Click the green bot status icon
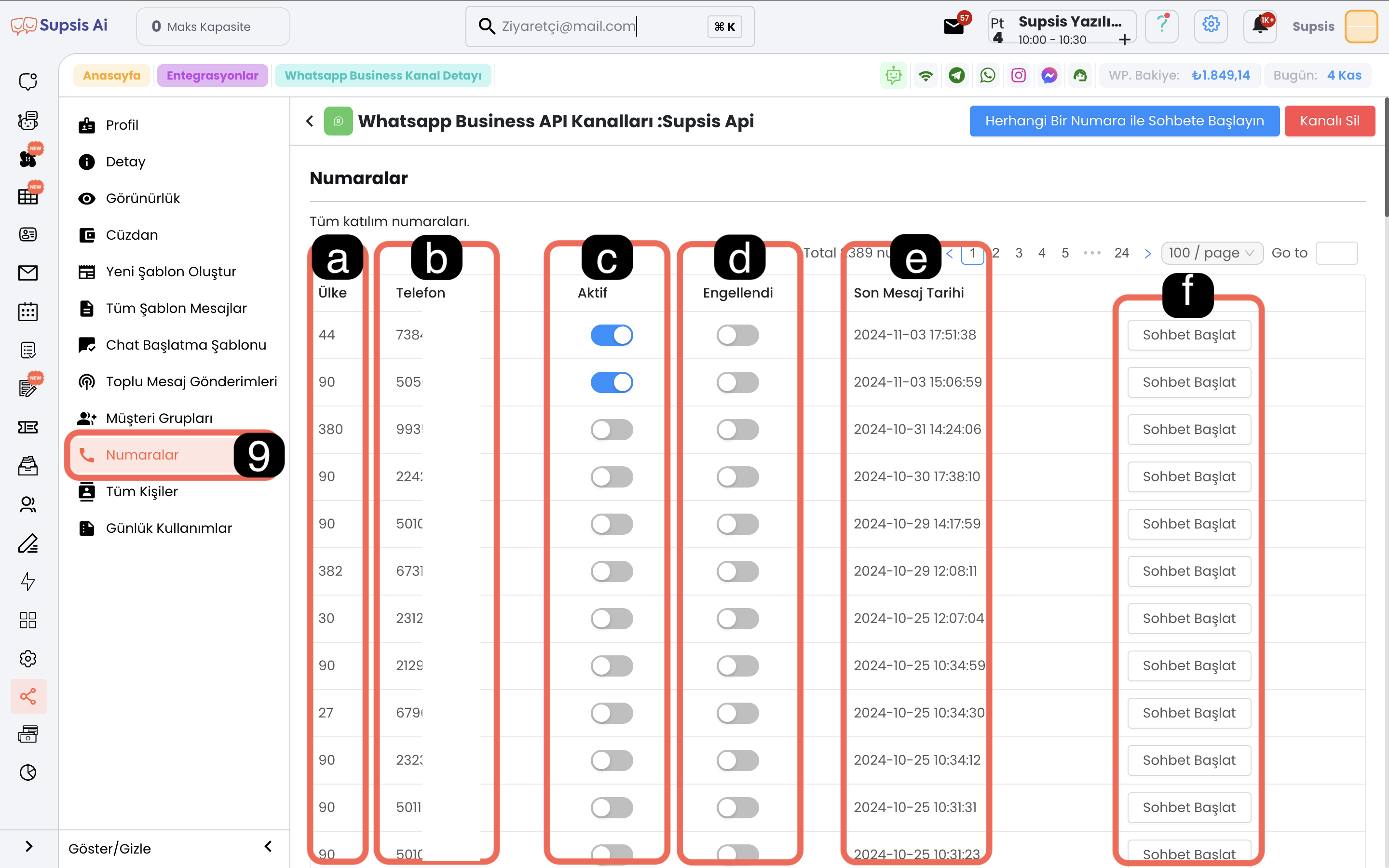The image size is (1389, 868). pos(893,75)
